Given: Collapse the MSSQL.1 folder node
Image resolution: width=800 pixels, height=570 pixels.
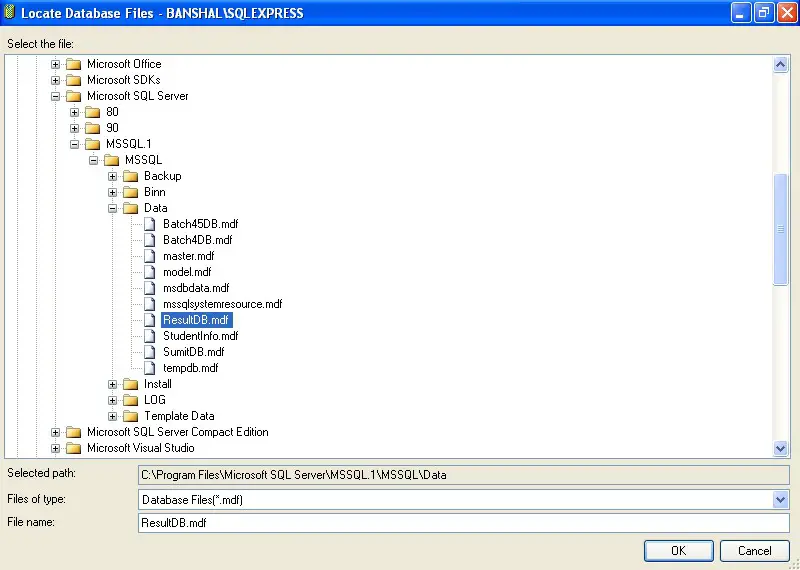Looking at the screenshot, I should point(74,144).
